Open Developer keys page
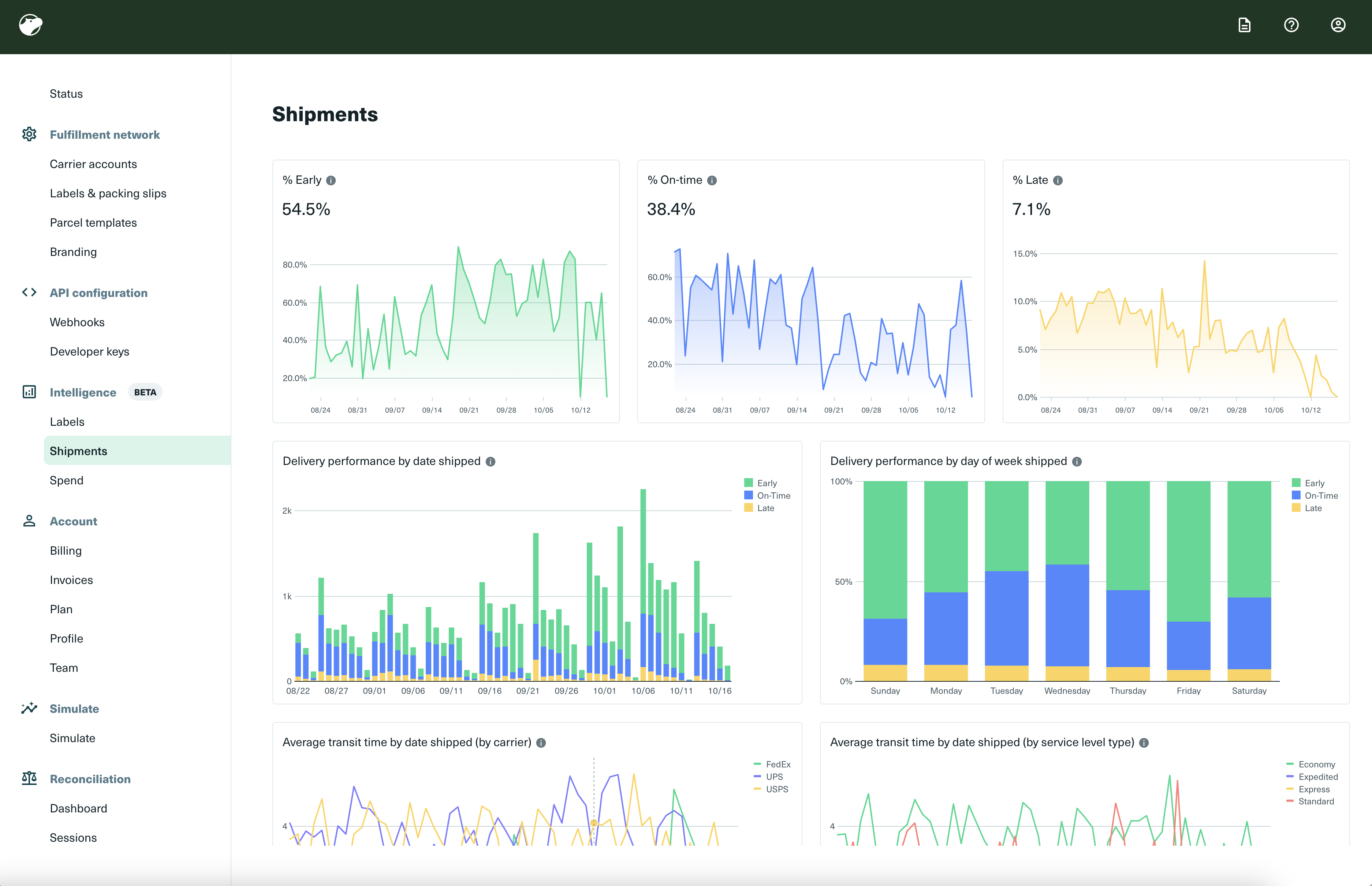 [89, 351]
